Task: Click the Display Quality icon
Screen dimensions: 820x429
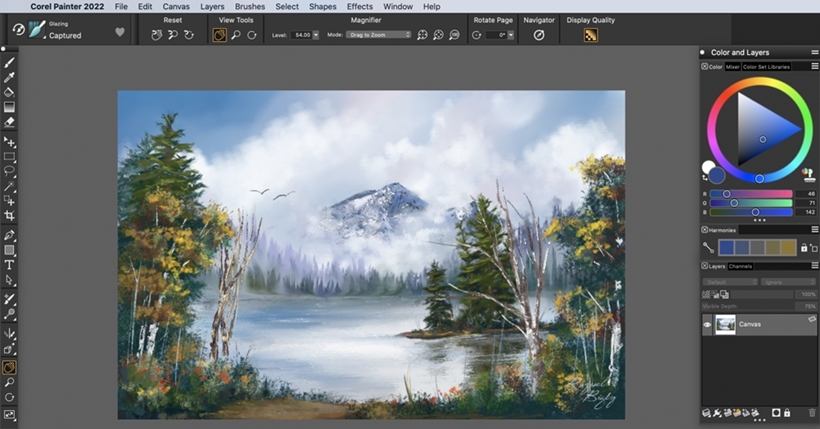Action: [x=590, y=35]
